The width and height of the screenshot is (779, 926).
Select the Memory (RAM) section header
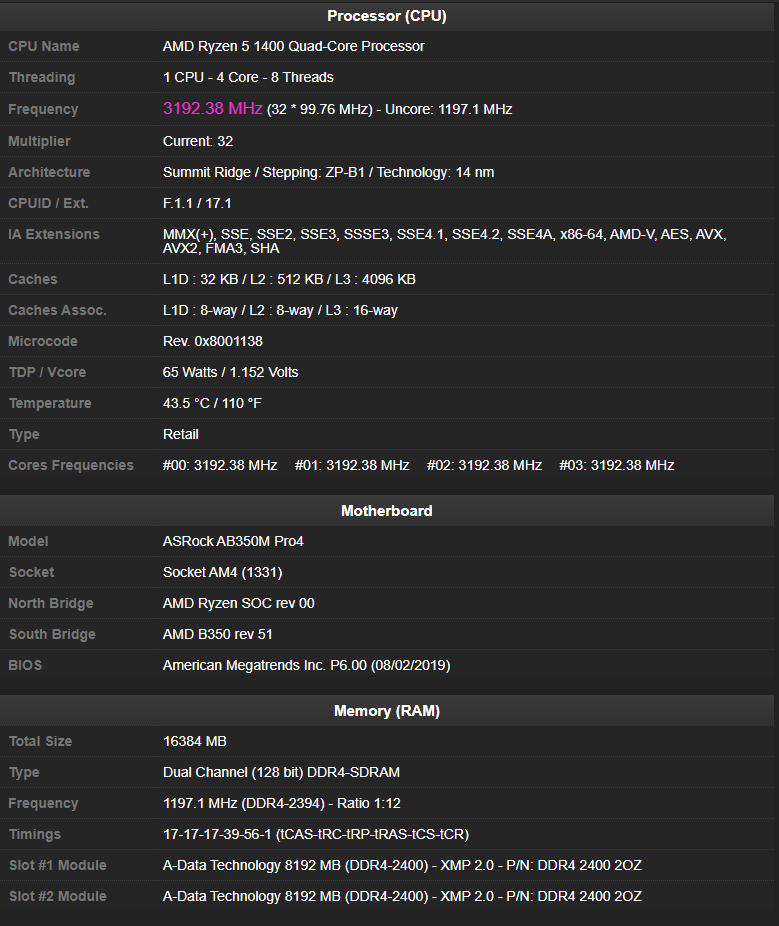pos(387,711)
